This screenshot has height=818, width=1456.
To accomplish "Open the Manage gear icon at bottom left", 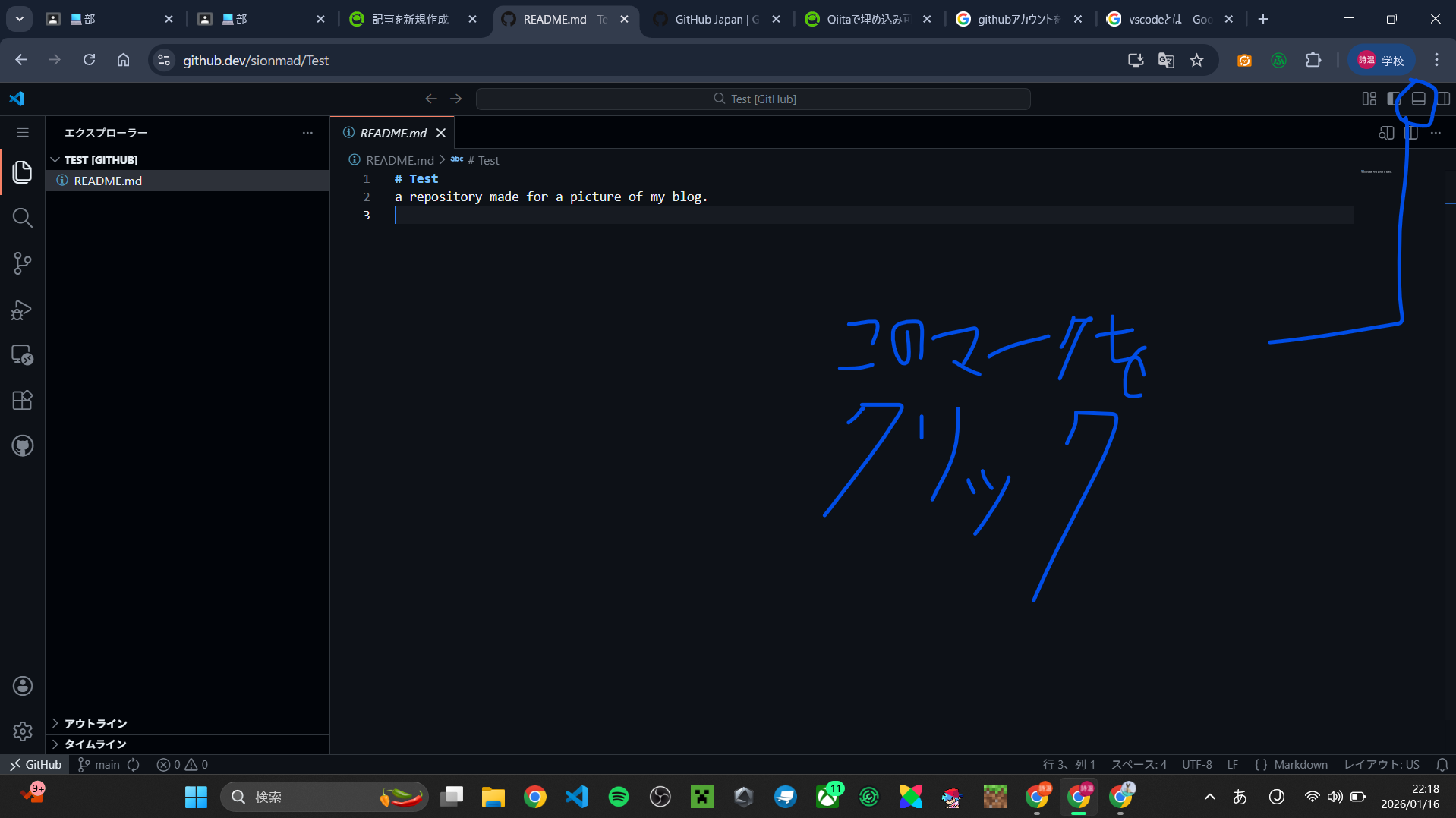I will 22,731.
